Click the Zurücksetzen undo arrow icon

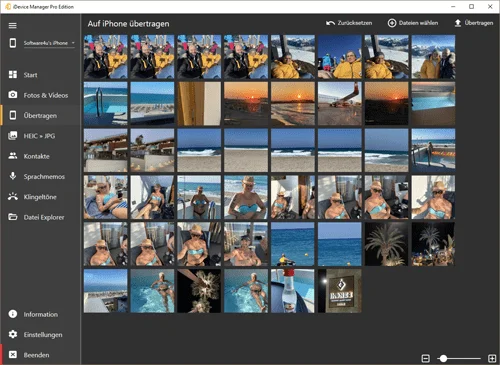[330, 23]
